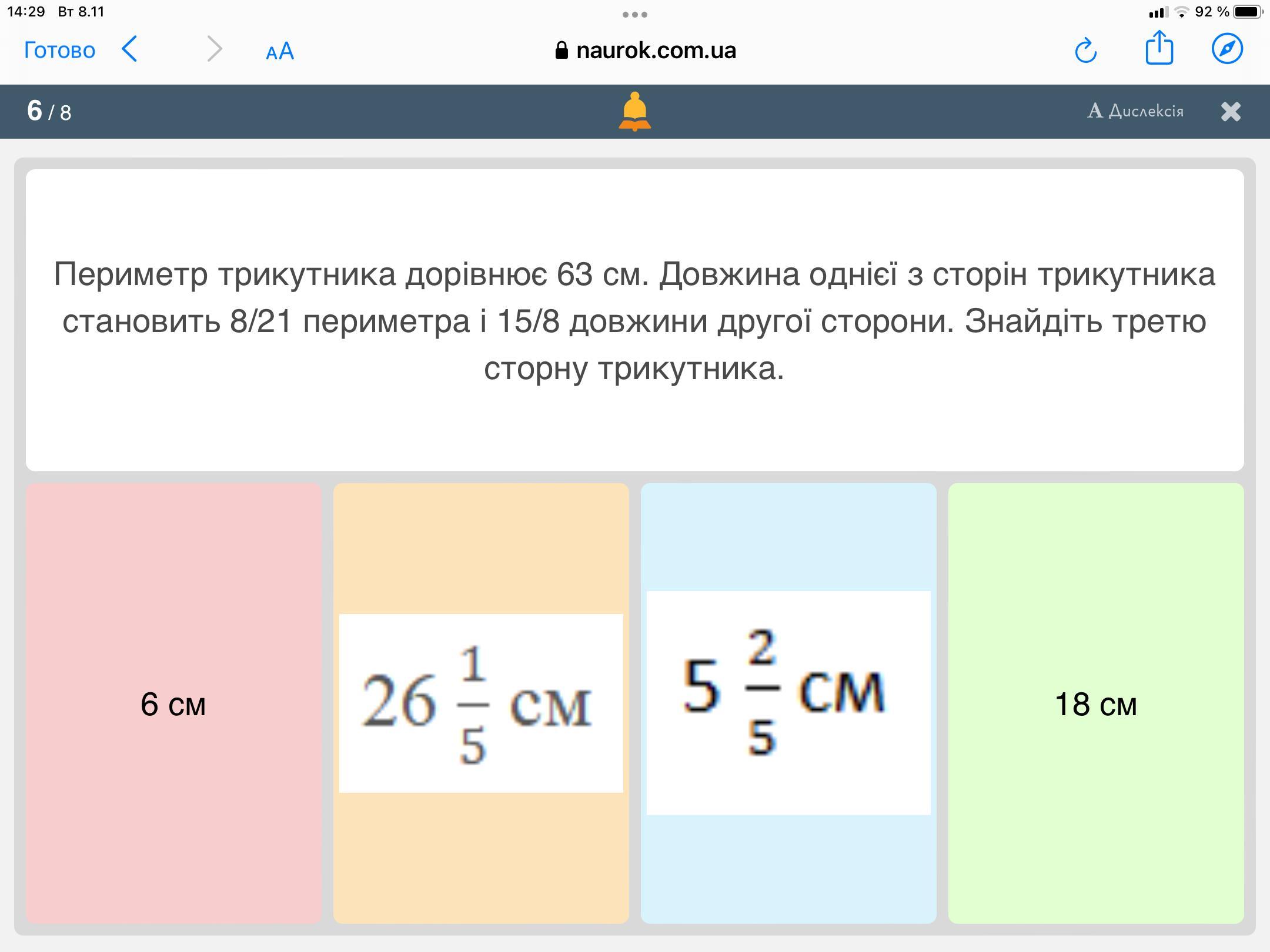The width and height of the screenshot is (1270, 952).
Task: Tap the Safari back arrow
Action: pos(130,49)
